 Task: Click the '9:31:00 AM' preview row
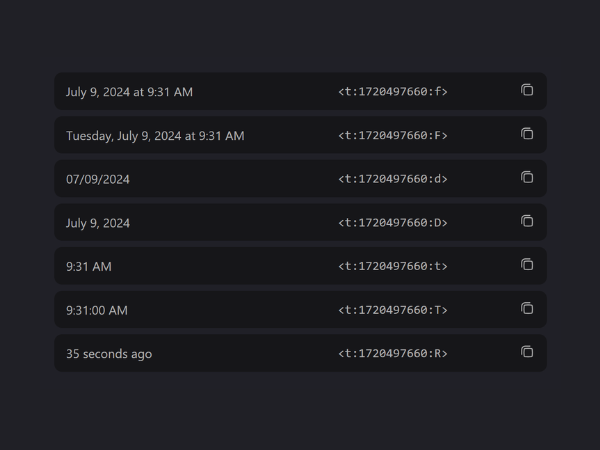(300, 309)
